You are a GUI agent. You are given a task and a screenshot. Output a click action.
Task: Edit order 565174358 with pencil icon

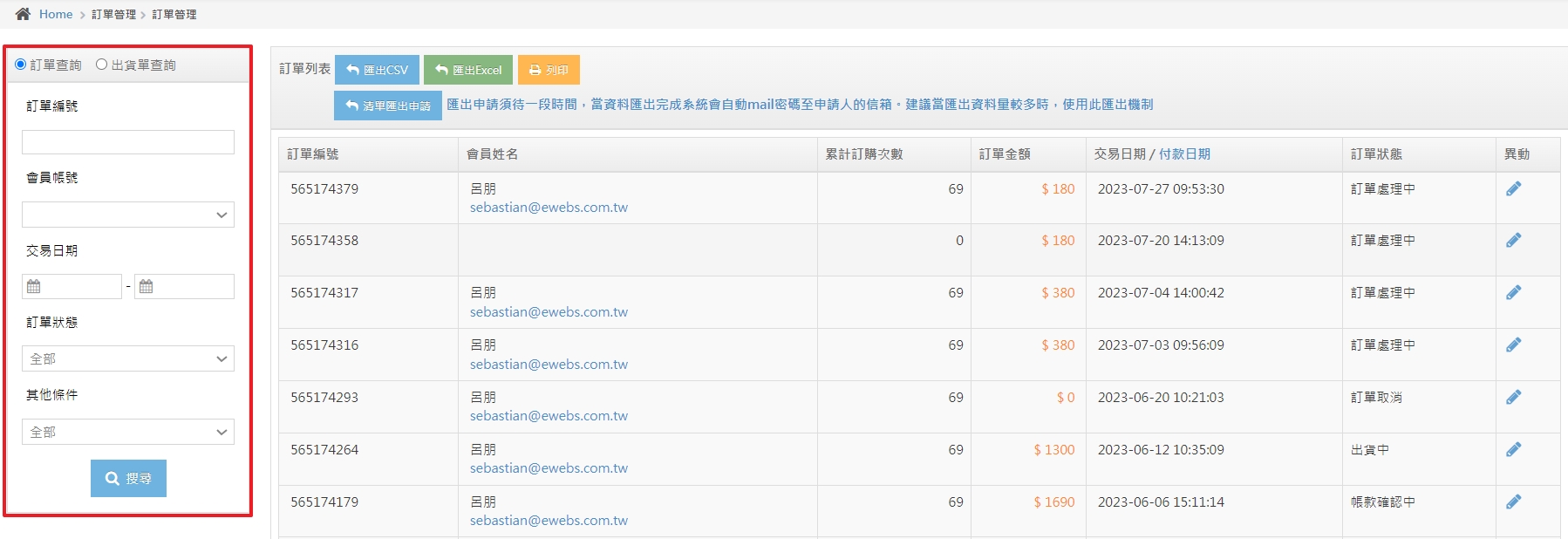pos(1513,240)
